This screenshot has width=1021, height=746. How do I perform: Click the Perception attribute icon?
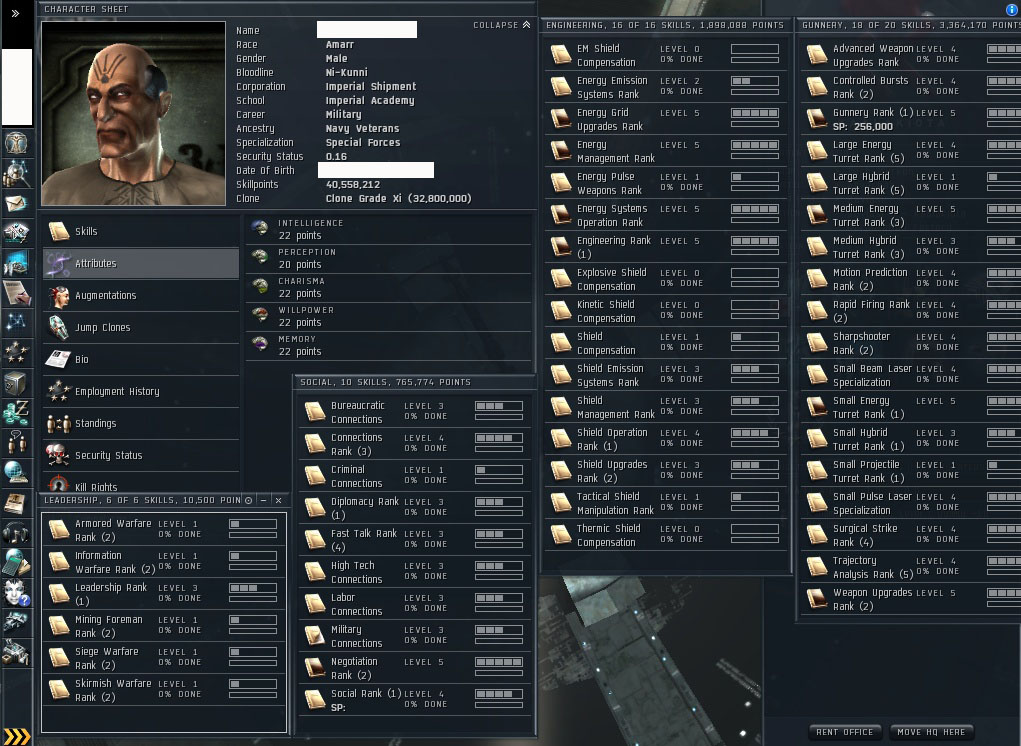[260, 257]
